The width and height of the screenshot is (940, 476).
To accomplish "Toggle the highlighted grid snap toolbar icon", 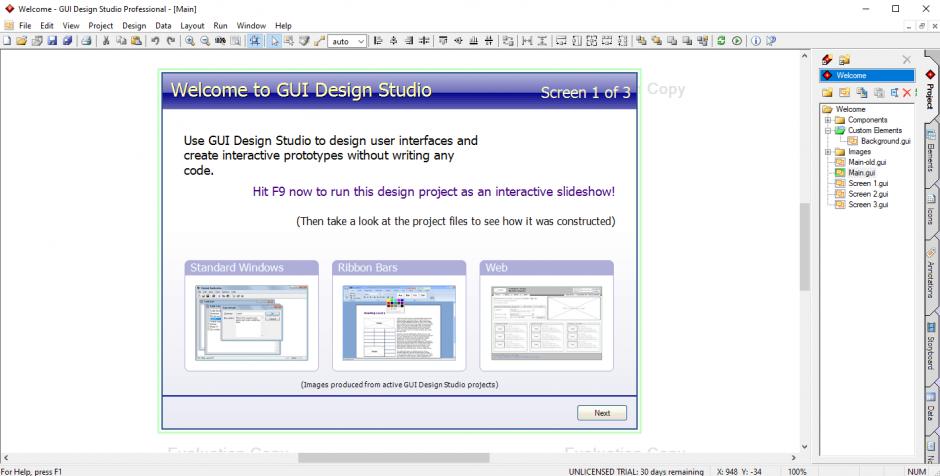I will (x=255, y=41).
